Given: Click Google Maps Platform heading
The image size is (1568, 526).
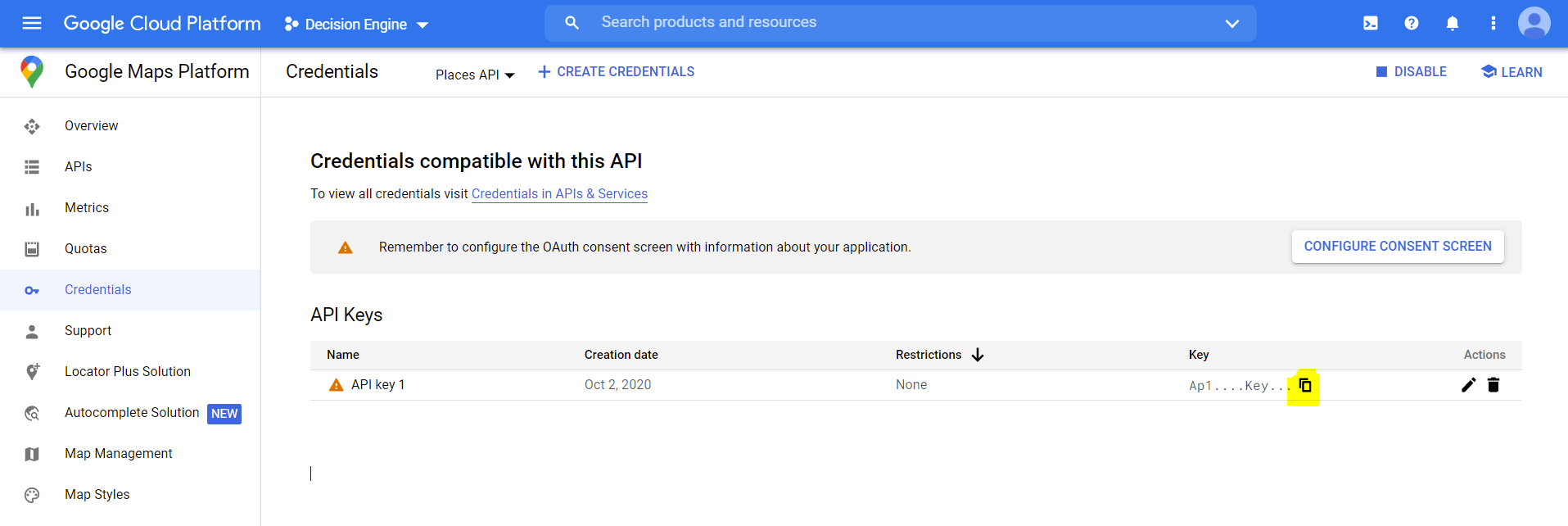Looking at the screenshot, I should tap(156, 72).
